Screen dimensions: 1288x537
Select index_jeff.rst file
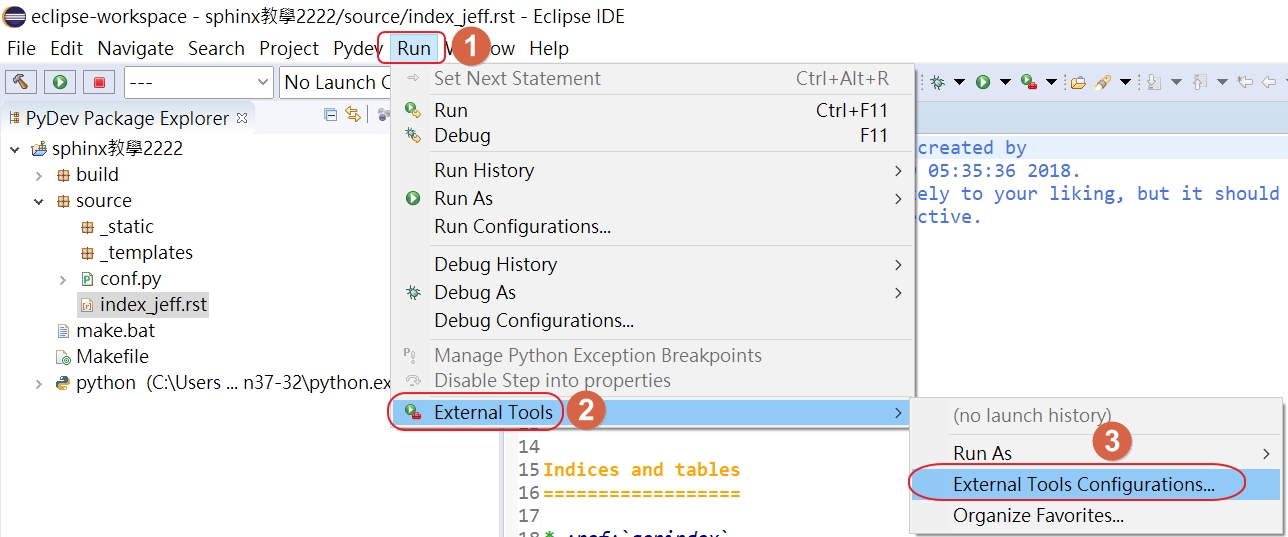pyautogui.click(x=143, y=305)
